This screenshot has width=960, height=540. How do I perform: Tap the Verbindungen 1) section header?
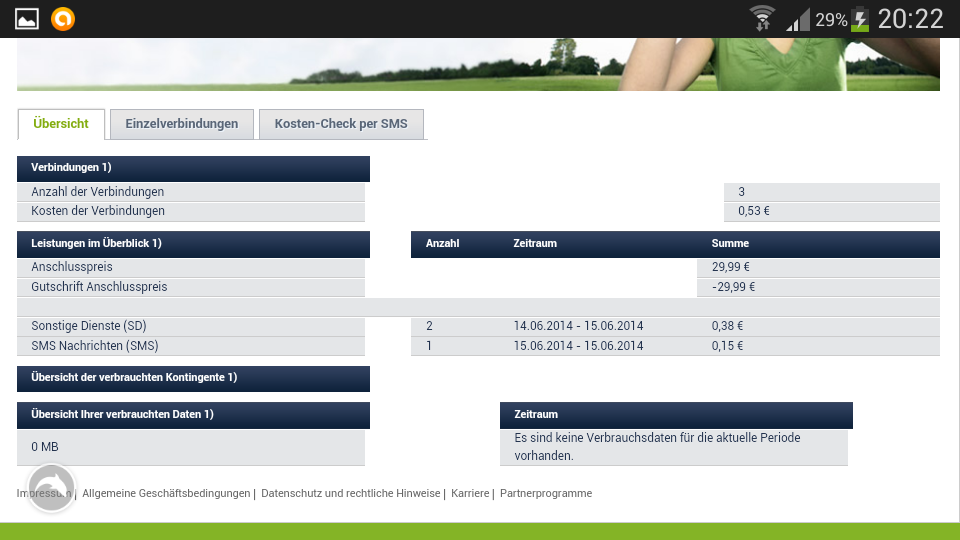click(193, 168)
